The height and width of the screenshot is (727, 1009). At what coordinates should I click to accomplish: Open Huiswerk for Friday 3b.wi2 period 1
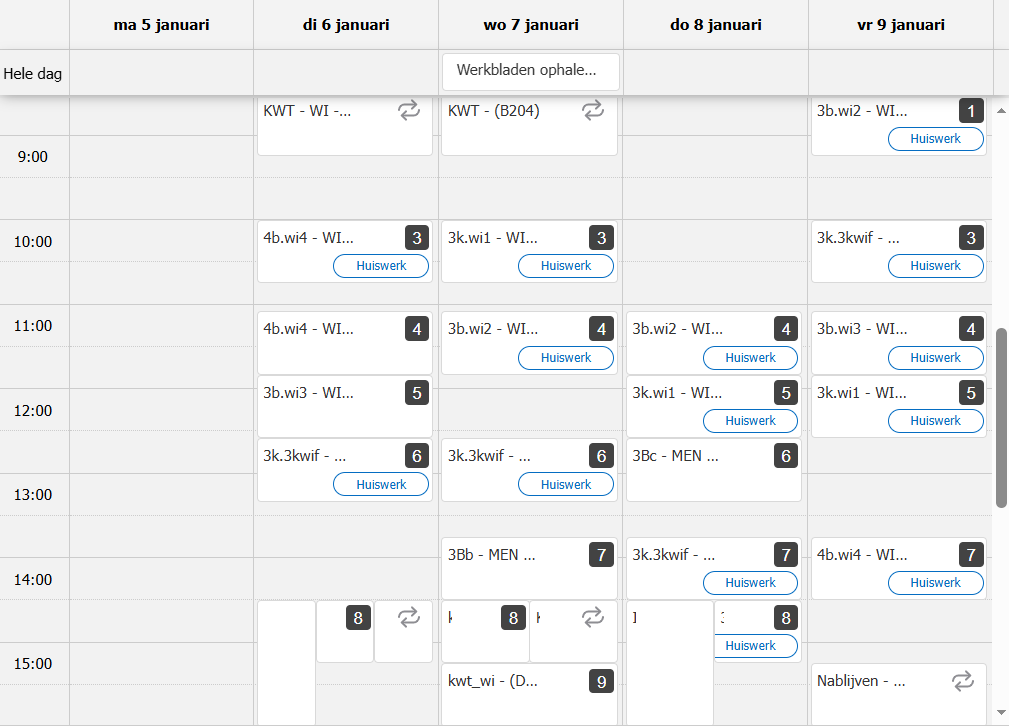935,139
